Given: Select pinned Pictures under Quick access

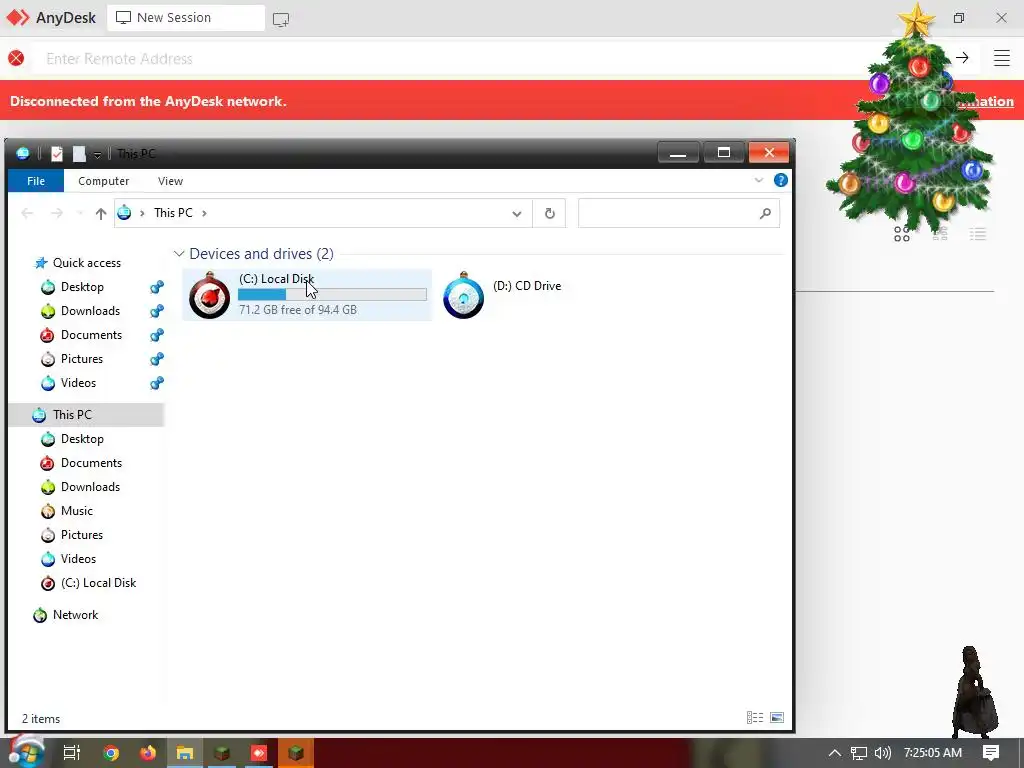Looking at the screenshot, I should pos(82,359).
